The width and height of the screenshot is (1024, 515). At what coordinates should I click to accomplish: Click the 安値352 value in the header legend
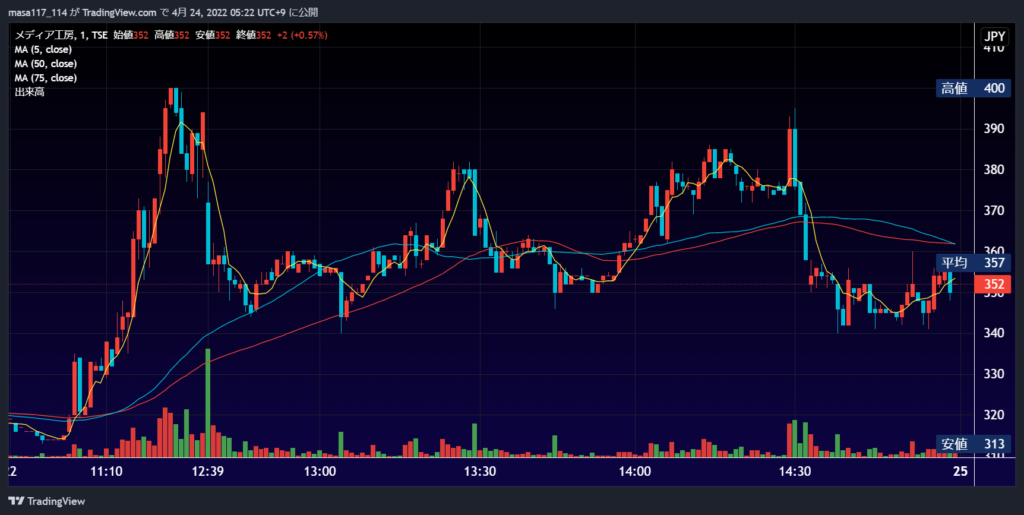213,36
